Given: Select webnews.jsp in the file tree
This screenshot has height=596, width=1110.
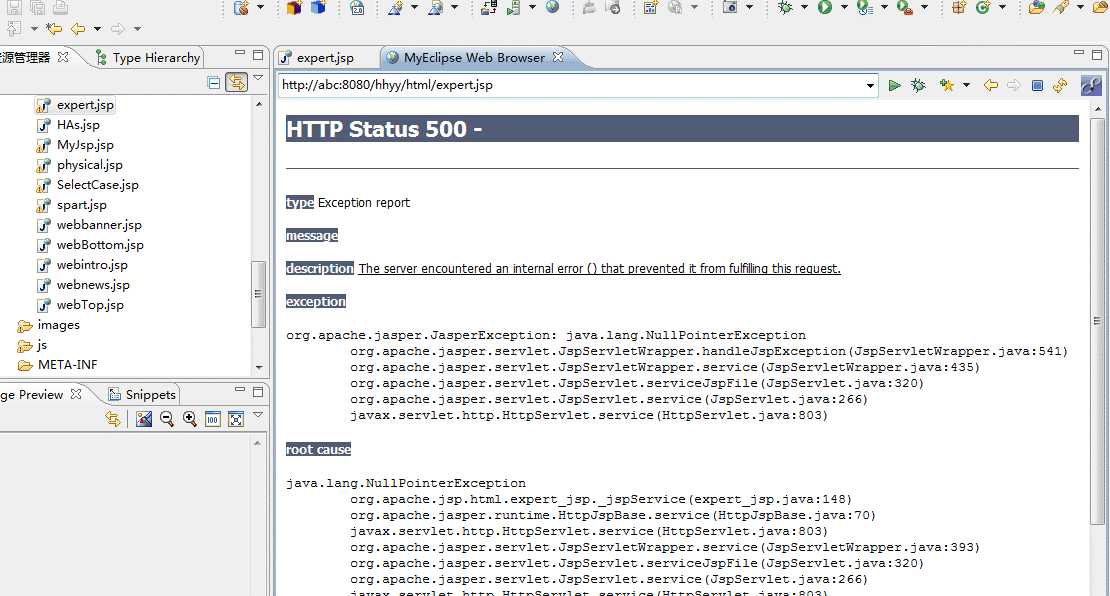Looking at the screenshot, I should [x=83, y=285].
